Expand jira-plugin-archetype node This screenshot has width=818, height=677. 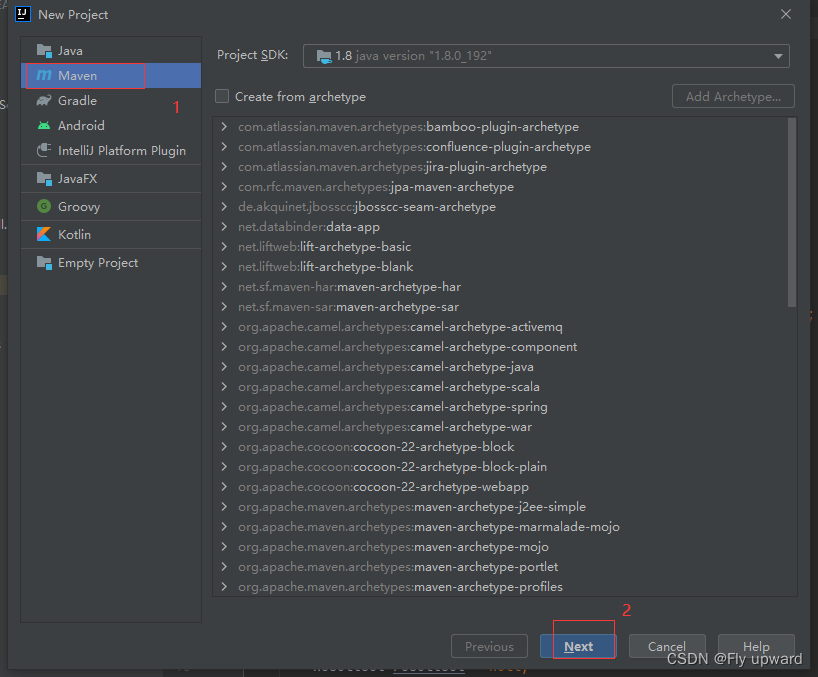coord(224,167)
